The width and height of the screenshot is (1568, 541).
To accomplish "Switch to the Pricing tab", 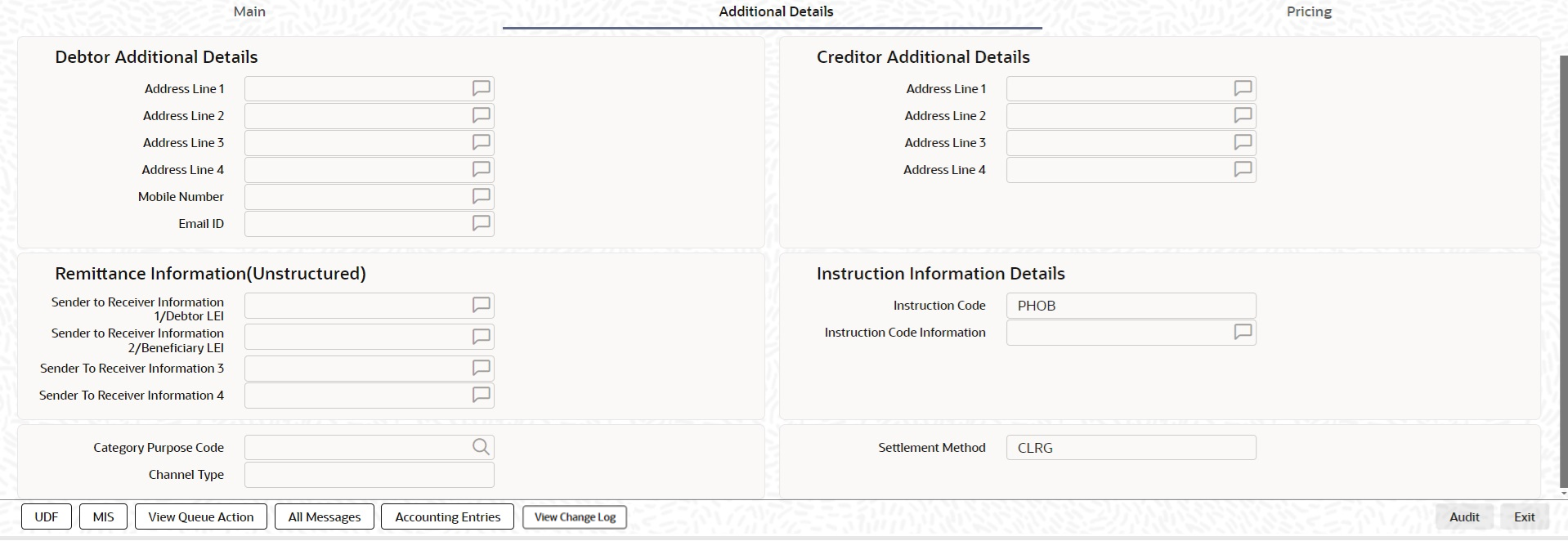I will pos(1309,11).
